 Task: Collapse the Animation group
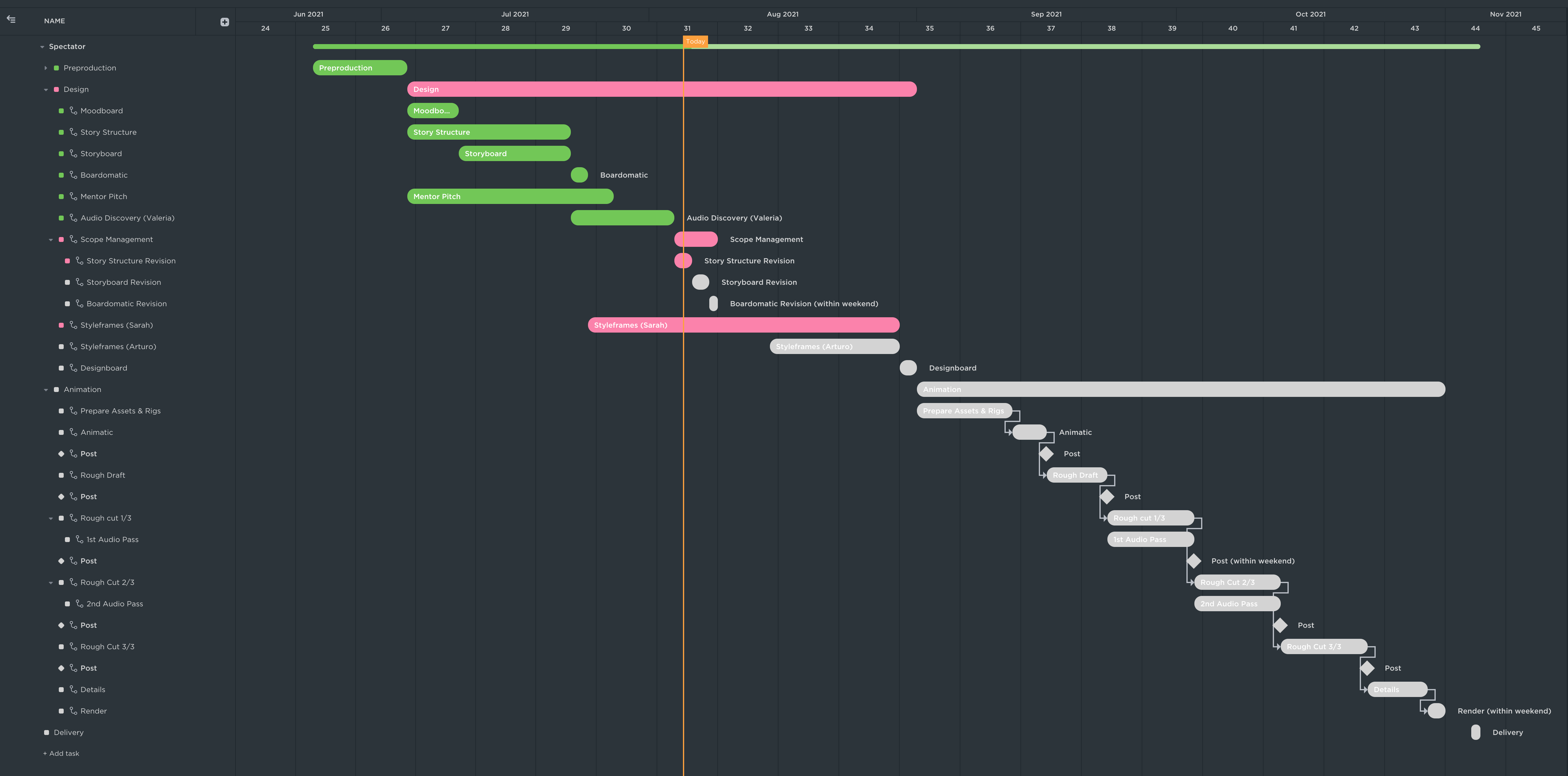(x=46, y=390)
